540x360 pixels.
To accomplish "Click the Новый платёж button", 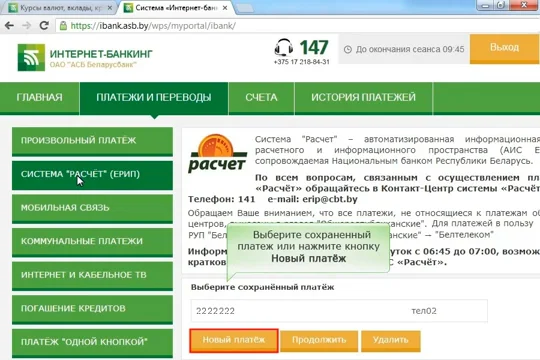I will (234, 341).
